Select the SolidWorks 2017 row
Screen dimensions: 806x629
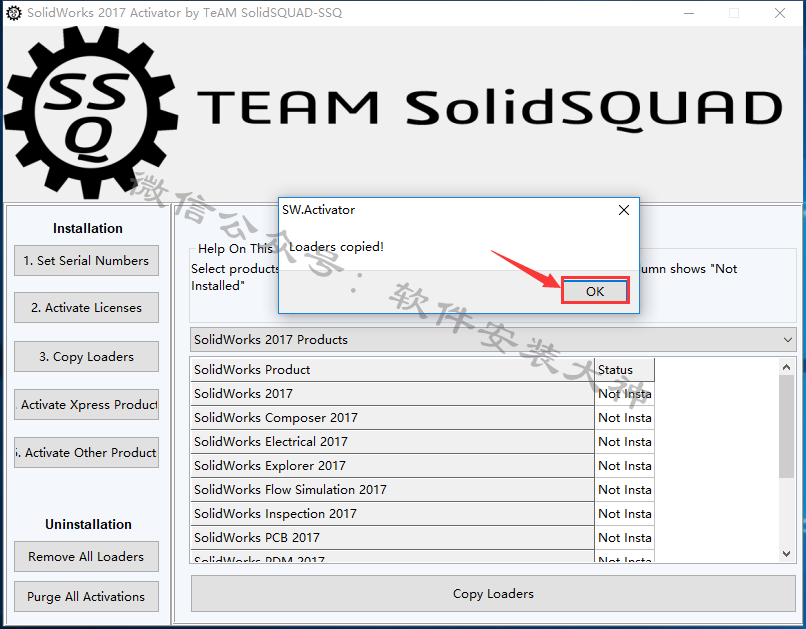[392, 394]
